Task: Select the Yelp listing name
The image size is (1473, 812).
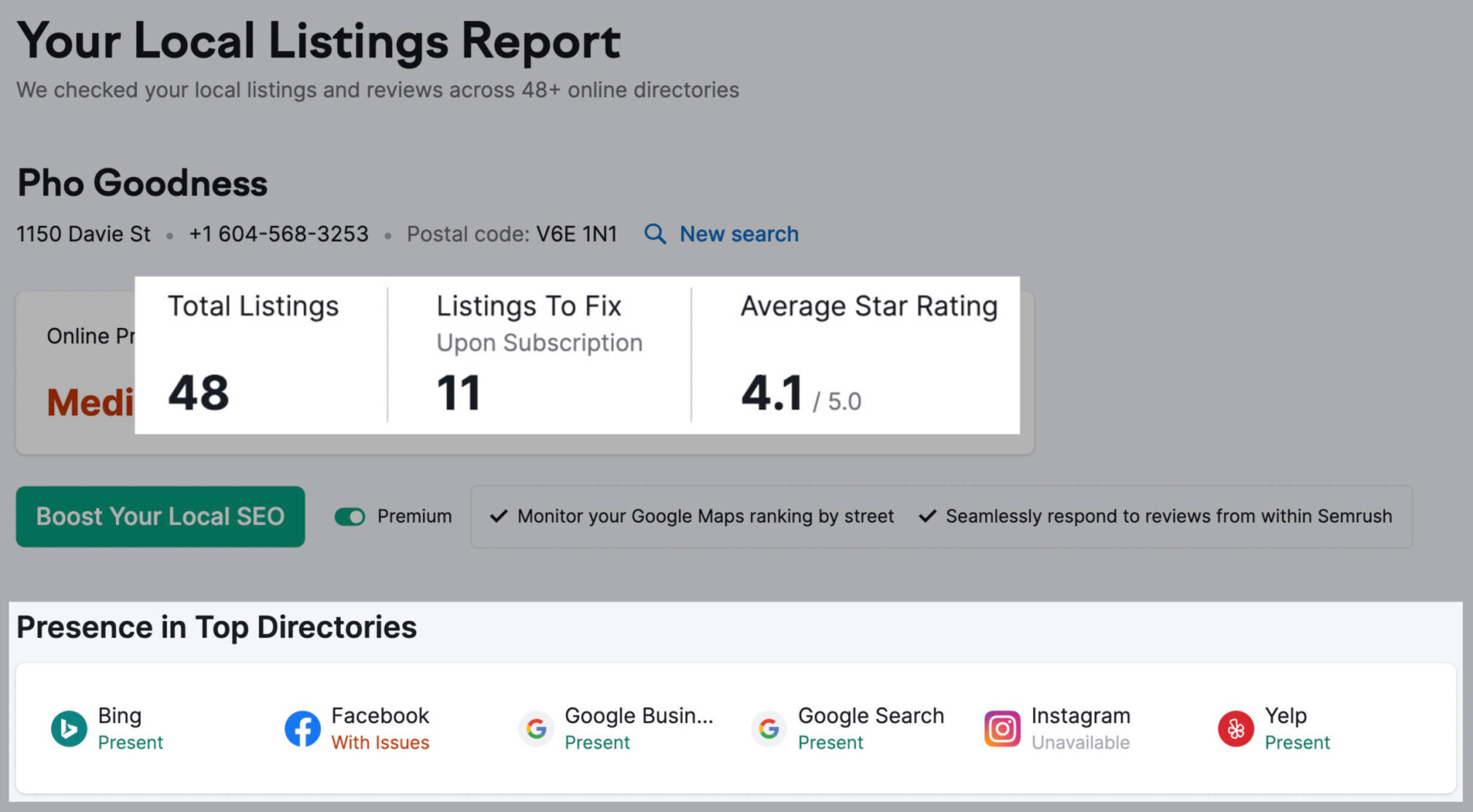Action: (1286, 716)
